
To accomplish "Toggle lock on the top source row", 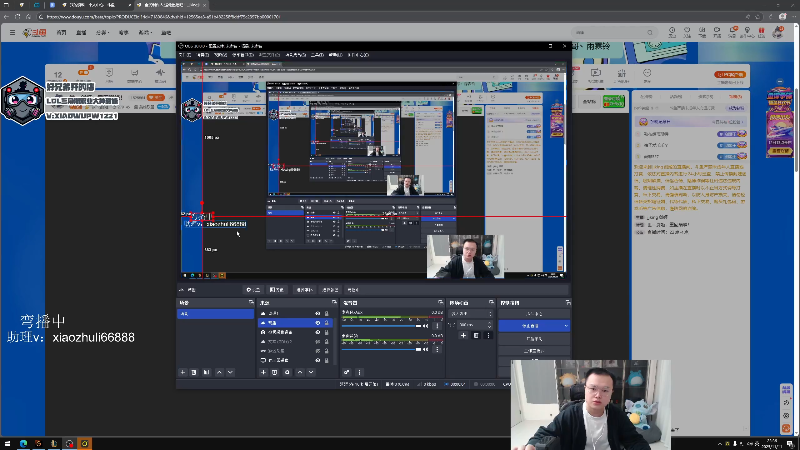I will [327, 314].
